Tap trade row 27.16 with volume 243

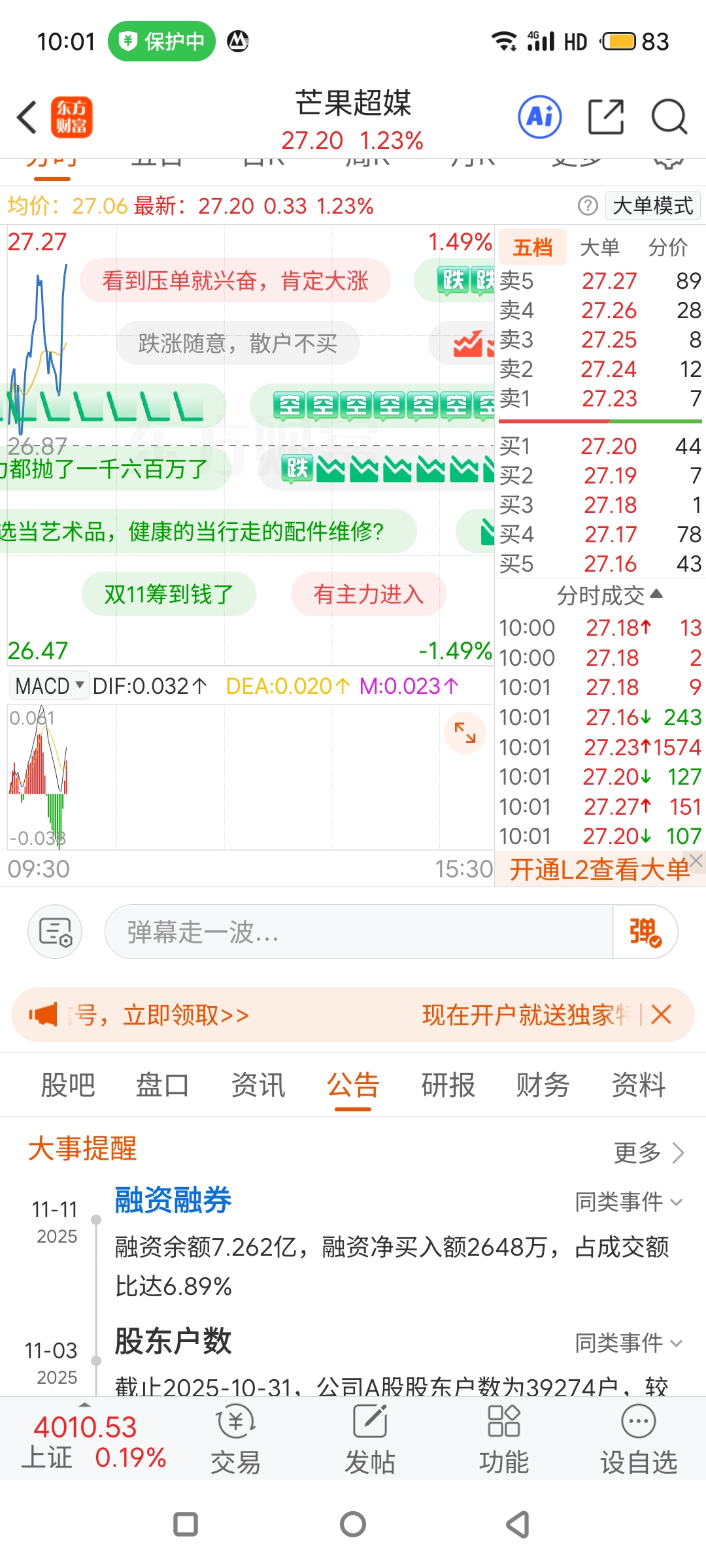(600, 717)
